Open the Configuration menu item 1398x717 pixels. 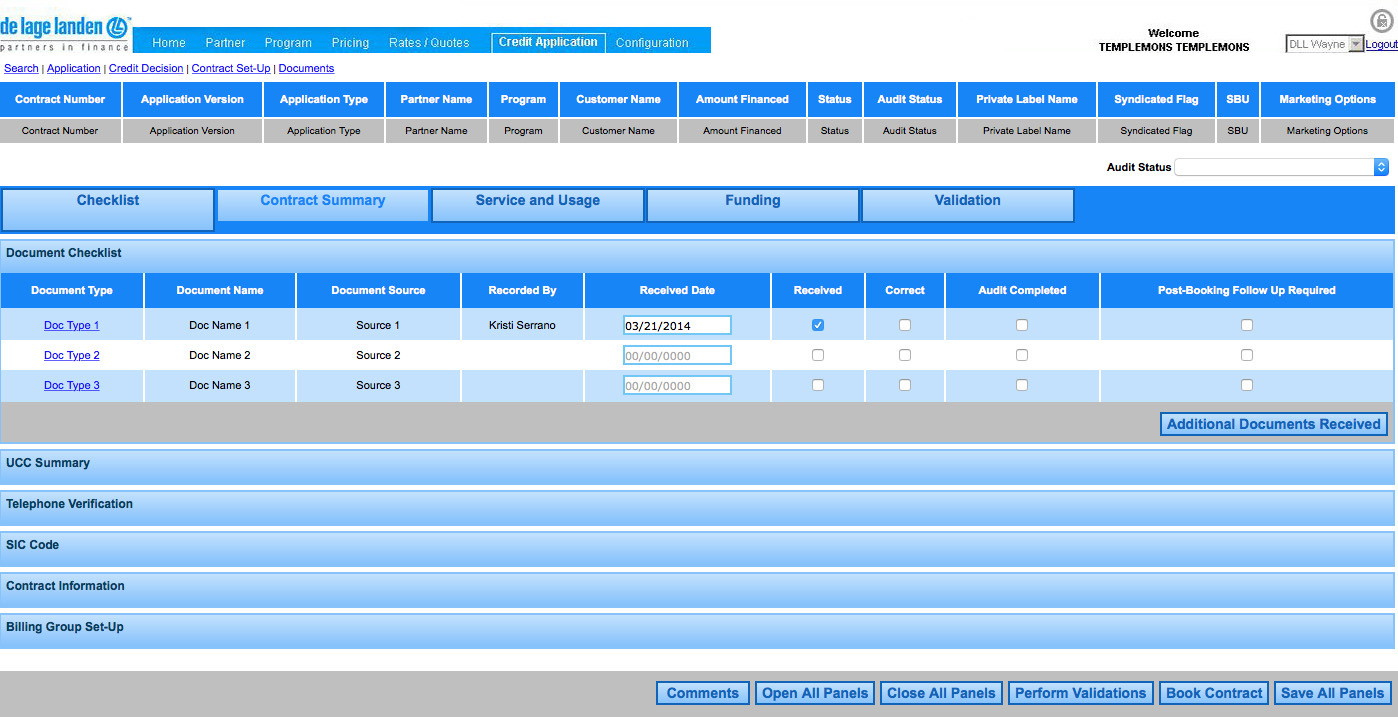coord(652,43)
